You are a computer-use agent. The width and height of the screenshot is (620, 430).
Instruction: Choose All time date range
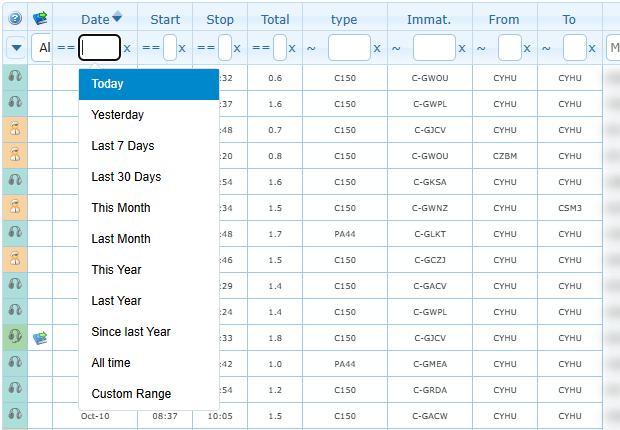(x=149, y=363)
